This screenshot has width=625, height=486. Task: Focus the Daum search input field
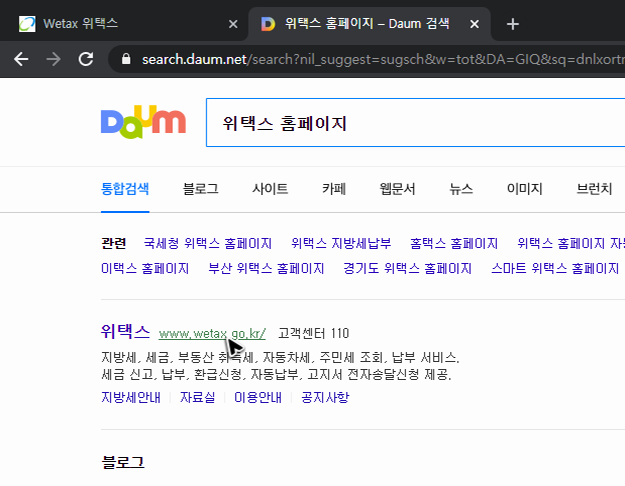tap(415, 122)
